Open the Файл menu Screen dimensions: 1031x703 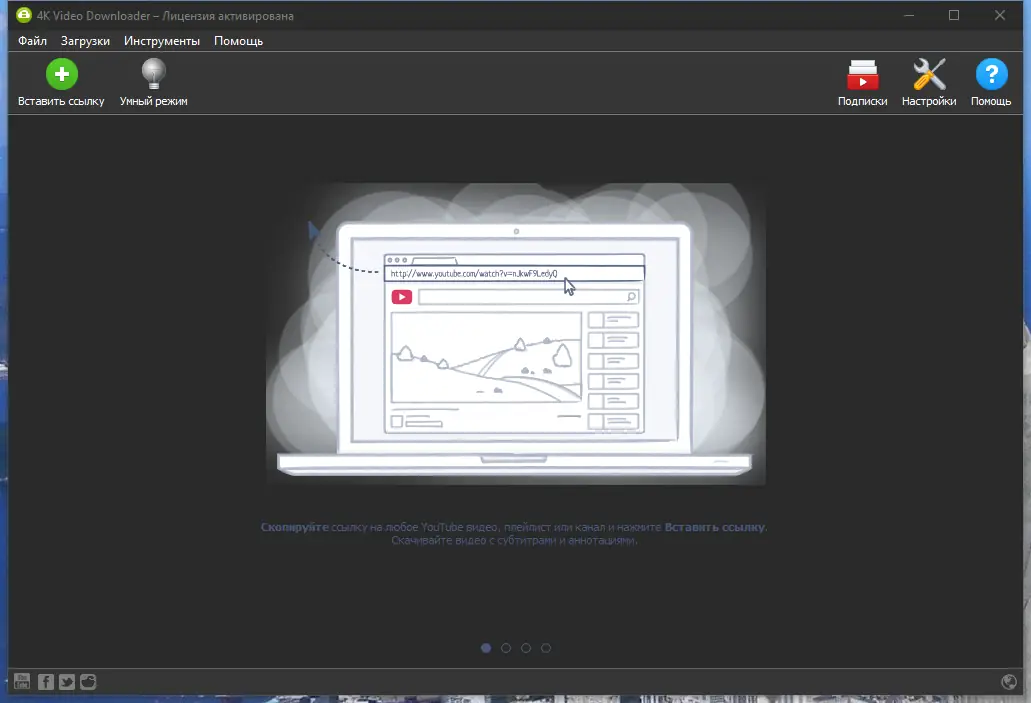32,41
